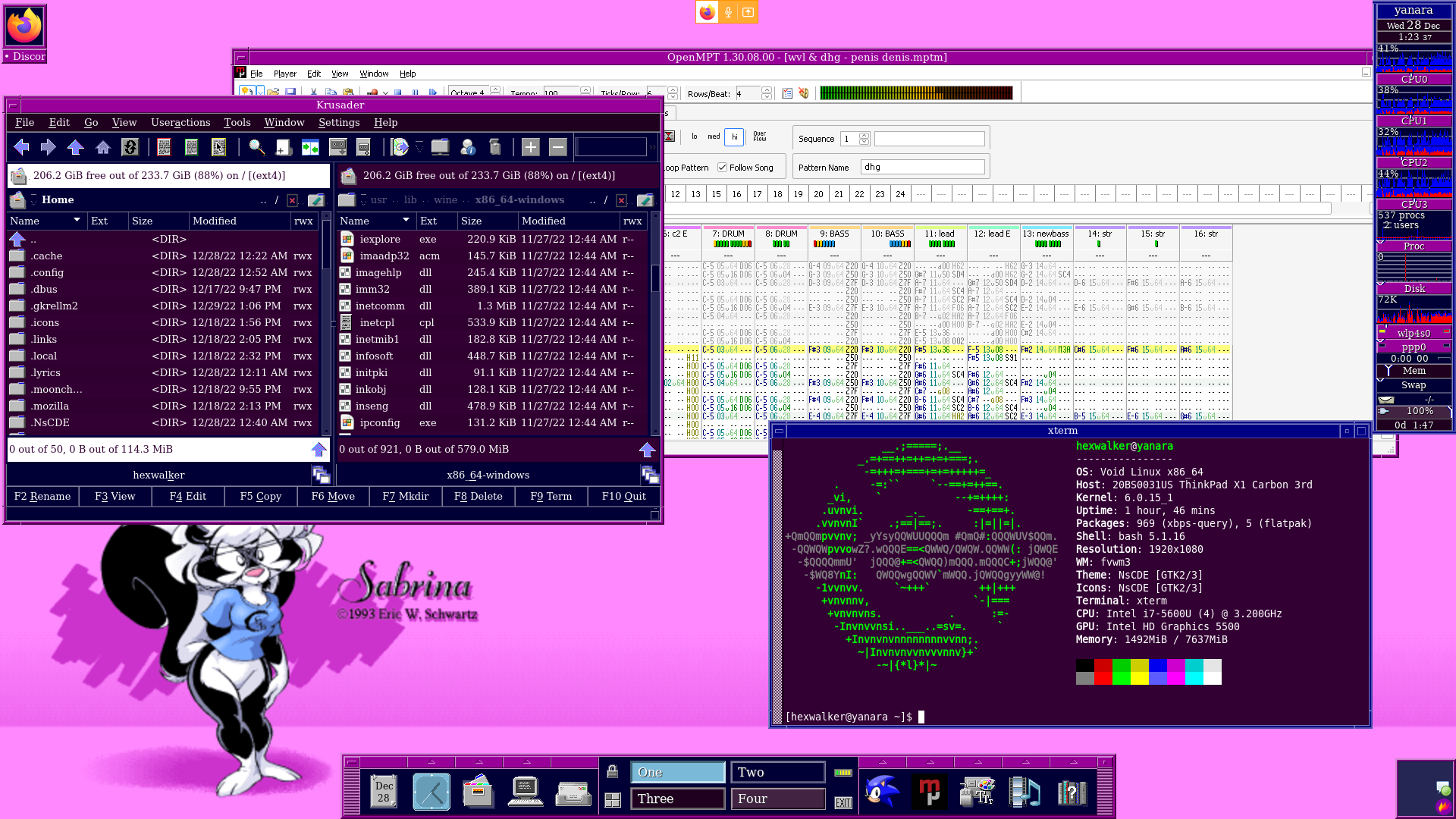Click Krusader's Reload toolbar icon
The width and height of the screenshot is (1456, 819).
point(130,147)
